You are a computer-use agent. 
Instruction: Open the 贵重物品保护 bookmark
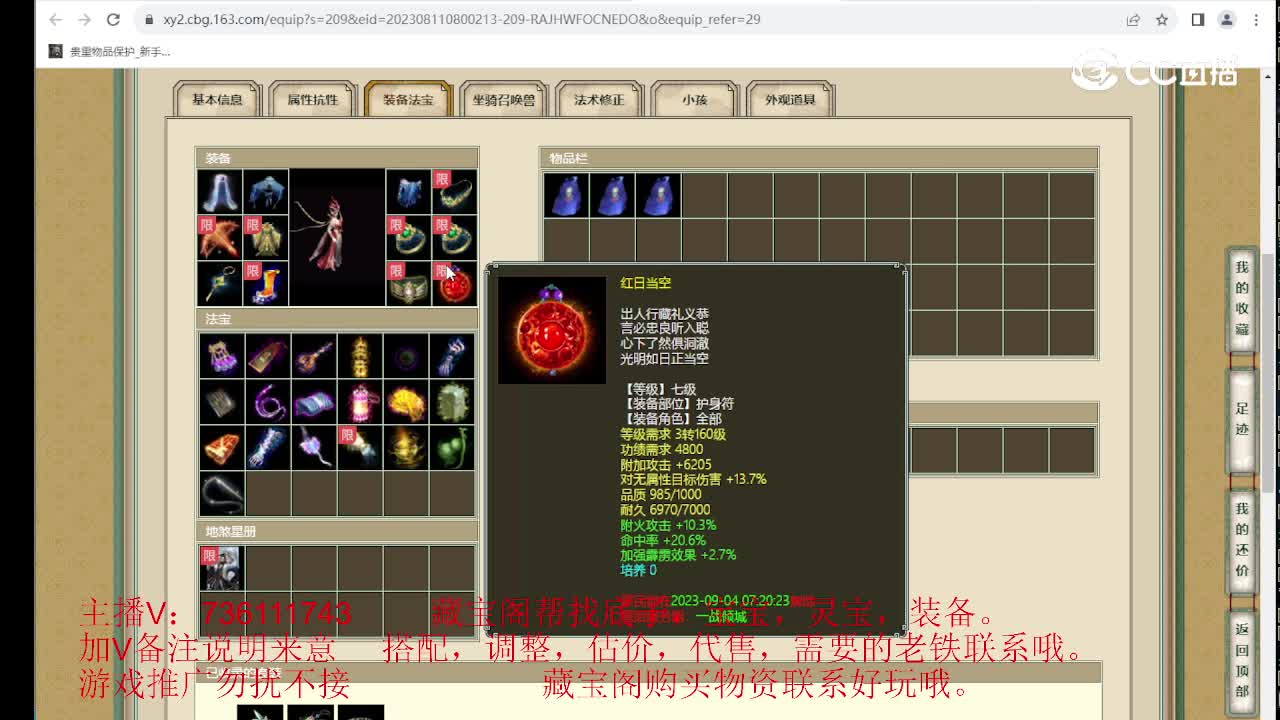coord(110,51)
